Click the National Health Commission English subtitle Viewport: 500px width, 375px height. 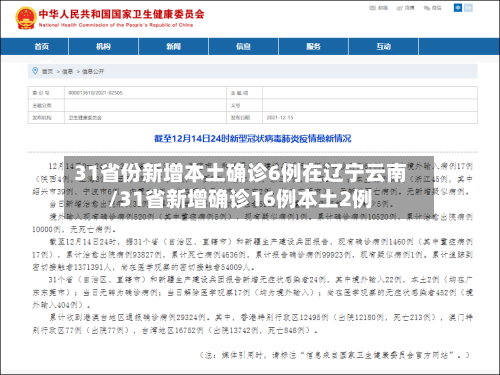(116, 25)
